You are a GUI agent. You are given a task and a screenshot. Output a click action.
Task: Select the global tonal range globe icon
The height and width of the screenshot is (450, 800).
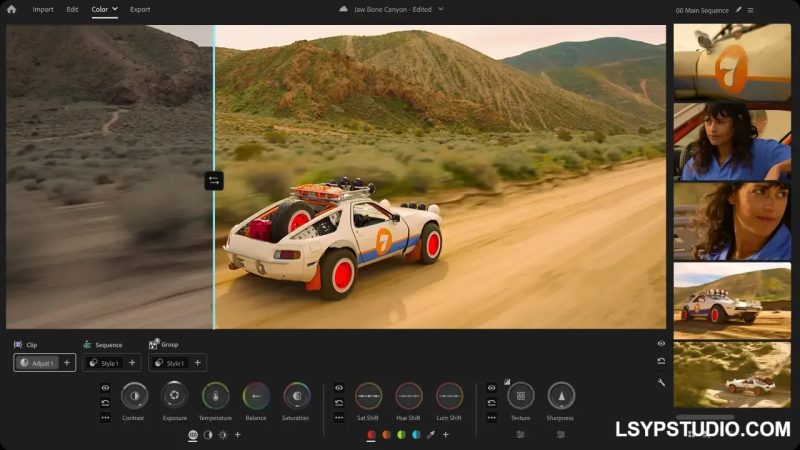point(193,435)
